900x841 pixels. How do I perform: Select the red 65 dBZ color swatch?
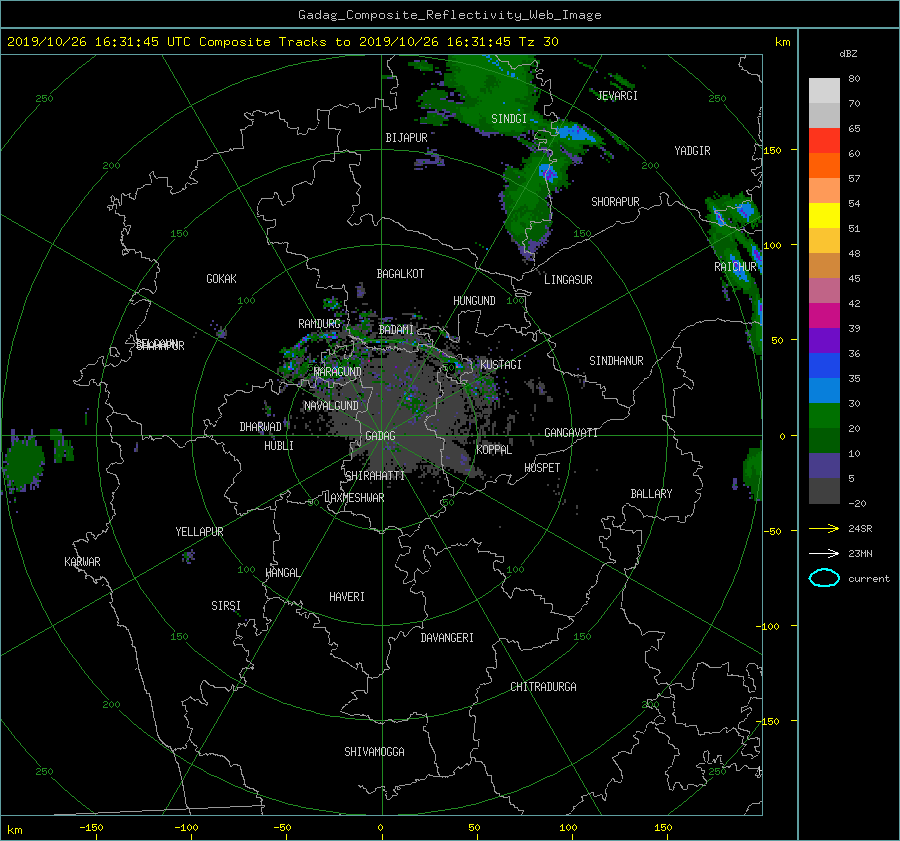(x=824, y=141)
